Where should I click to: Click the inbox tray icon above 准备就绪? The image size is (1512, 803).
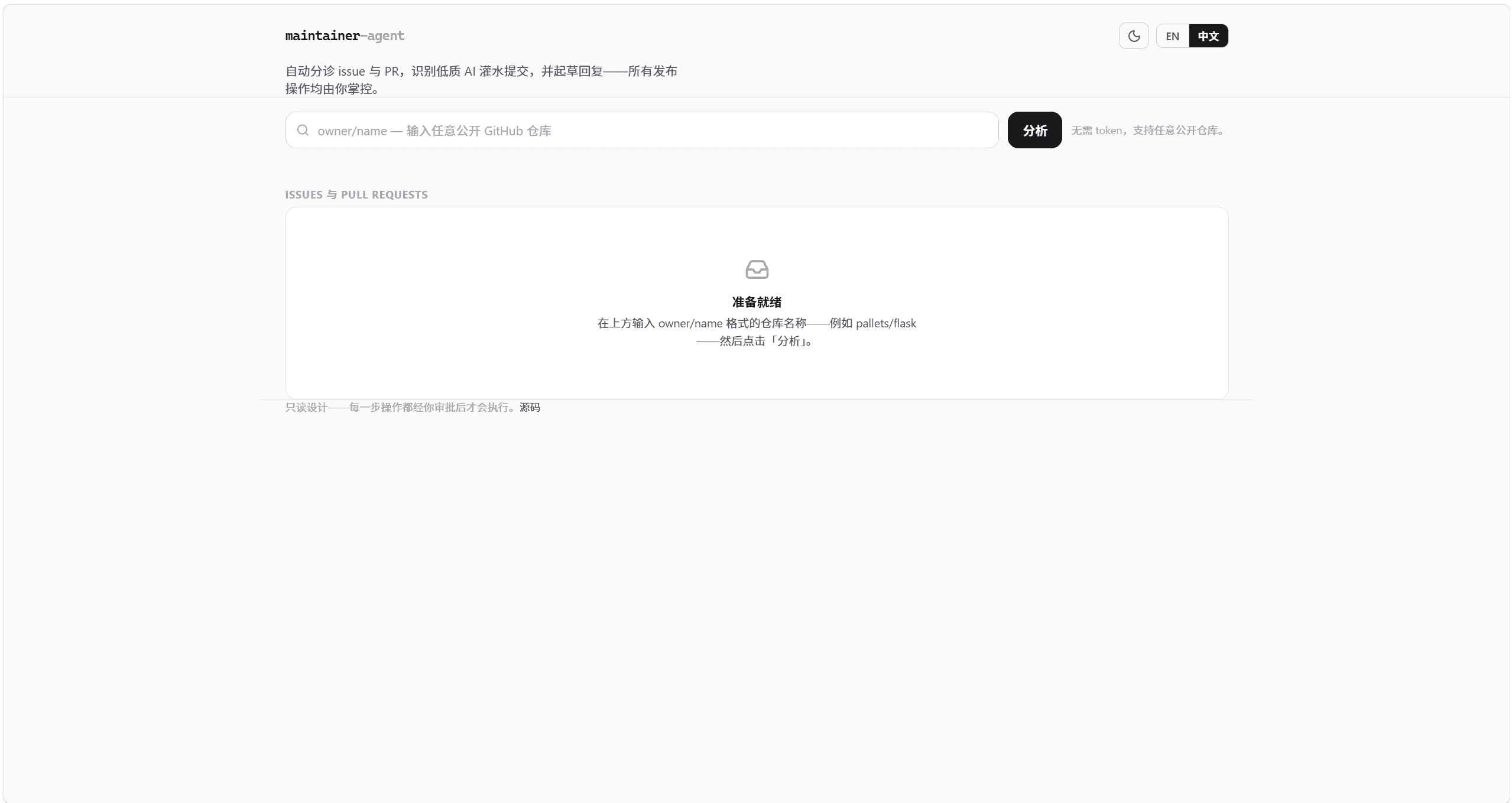coord(757,269)
